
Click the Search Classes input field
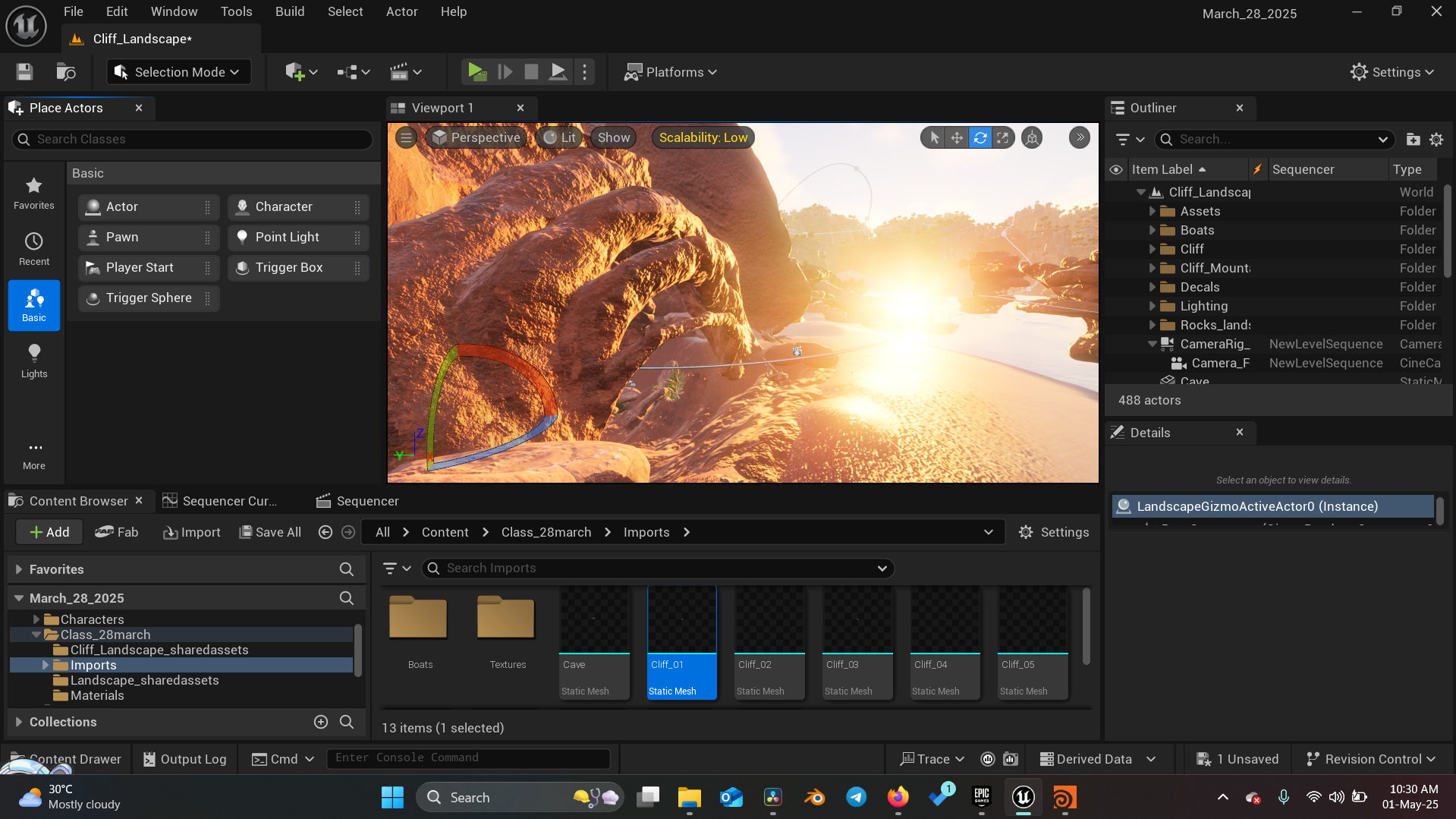(193, 139)
